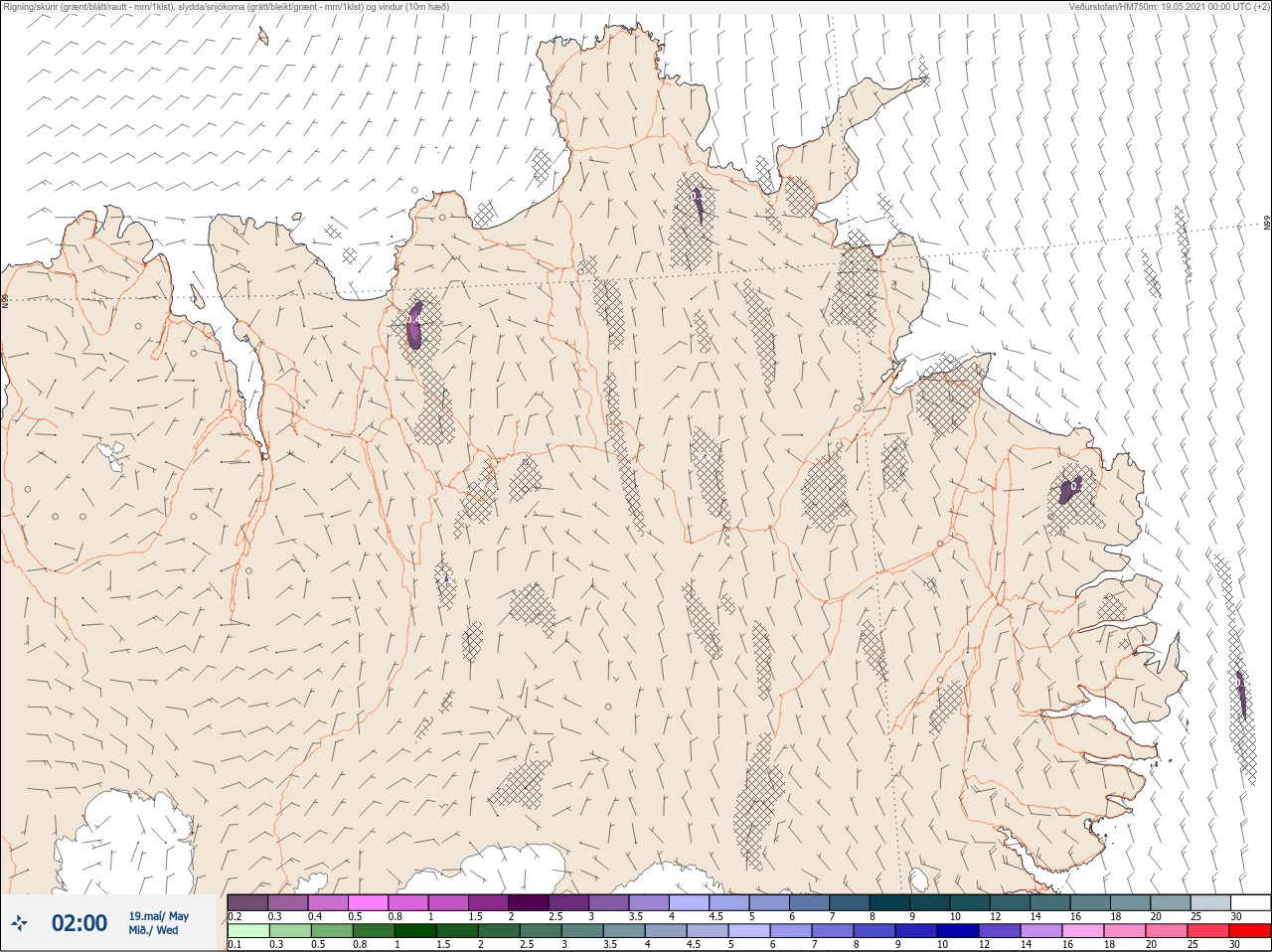Screen dimensions: 1272x952
Task: Select the light pink 16 rain legend swatch
Action: (1082, 931)
